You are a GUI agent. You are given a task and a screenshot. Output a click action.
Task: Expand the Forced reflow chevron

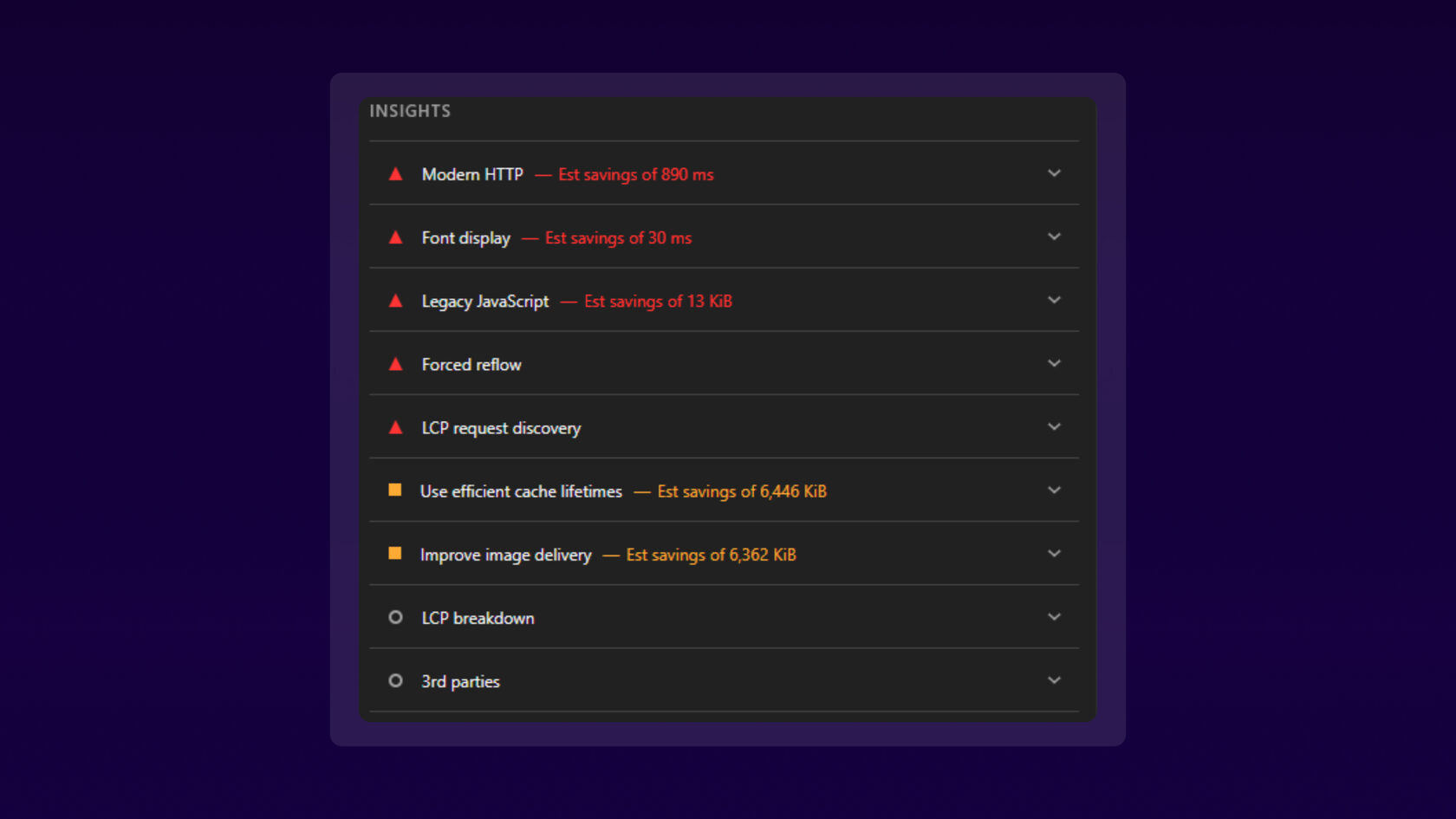pyautogui.click(x=1054, y=363)
